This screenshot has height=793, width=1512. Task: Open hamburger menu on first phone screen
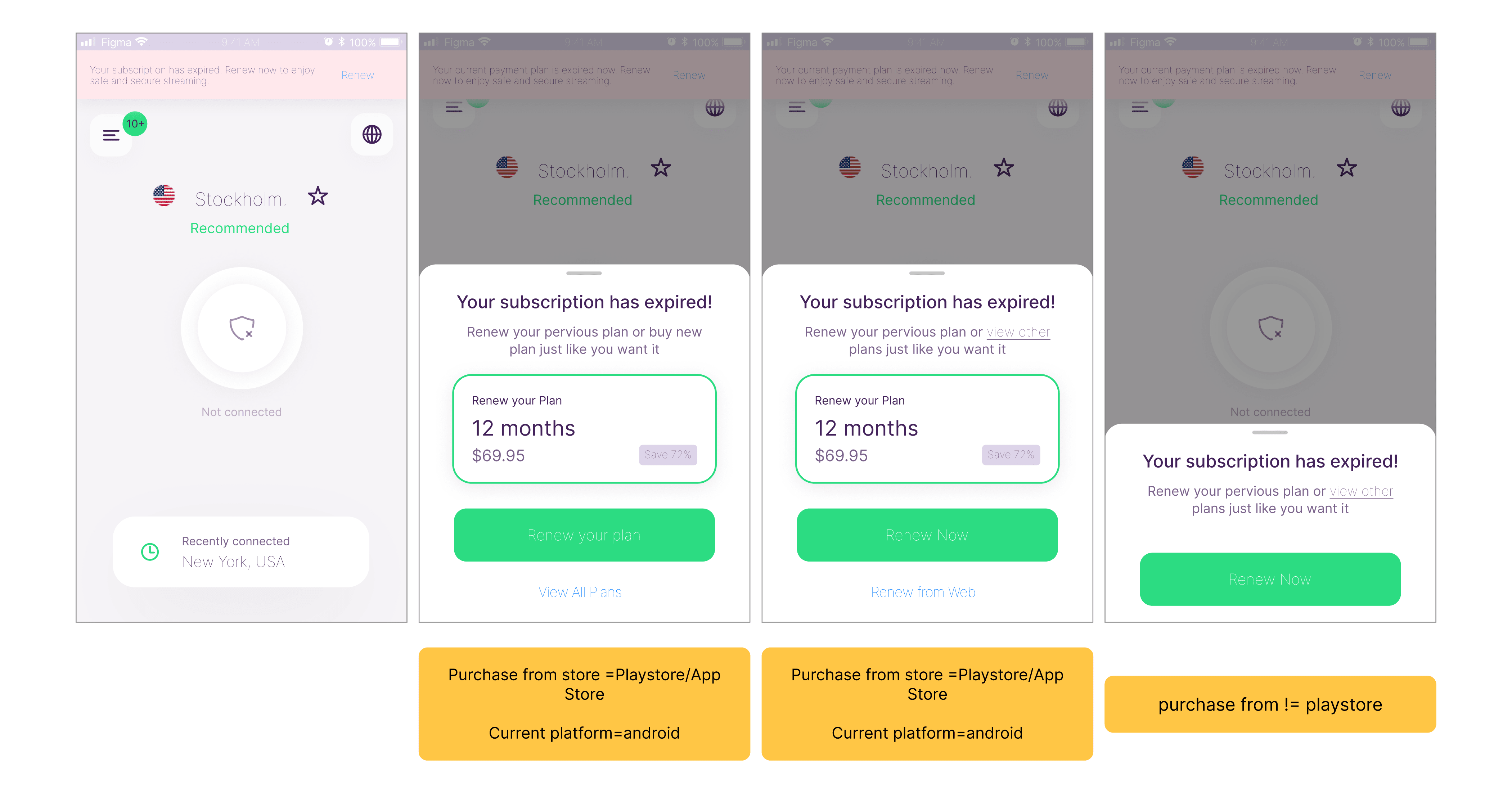pos(111,136)
